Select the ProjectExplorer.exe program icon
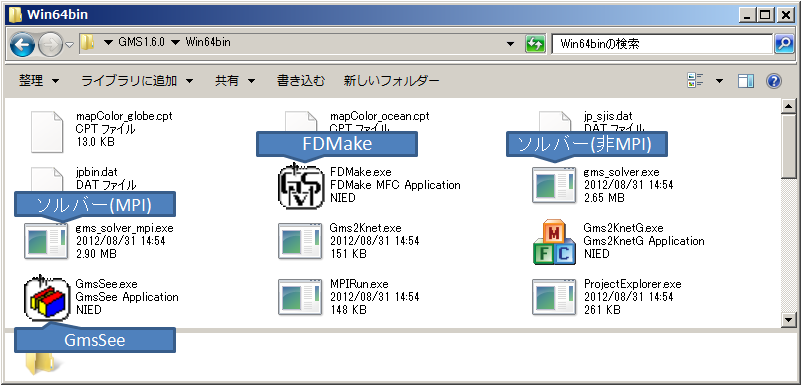 tap(554, 297)
